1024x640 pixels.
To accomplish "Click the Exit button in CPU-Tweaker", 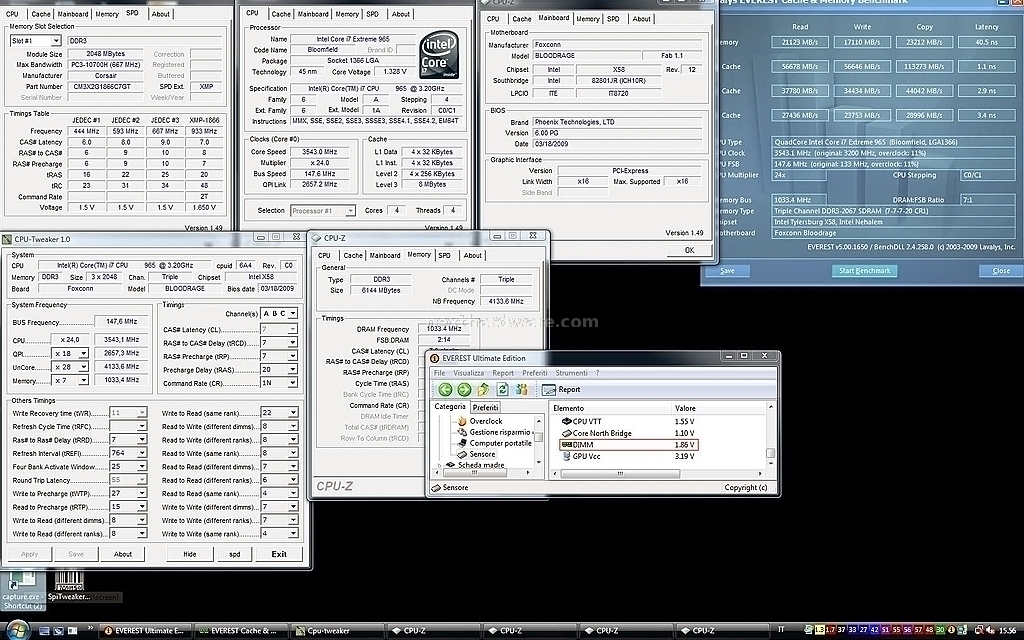I will (279, 554).
